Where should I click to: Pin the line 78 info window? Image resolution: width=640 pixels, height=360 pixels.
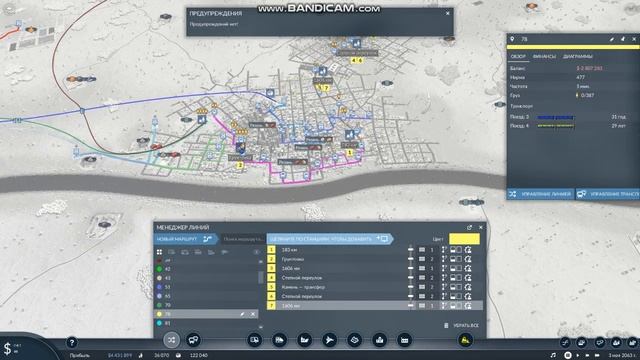[623, 39]
